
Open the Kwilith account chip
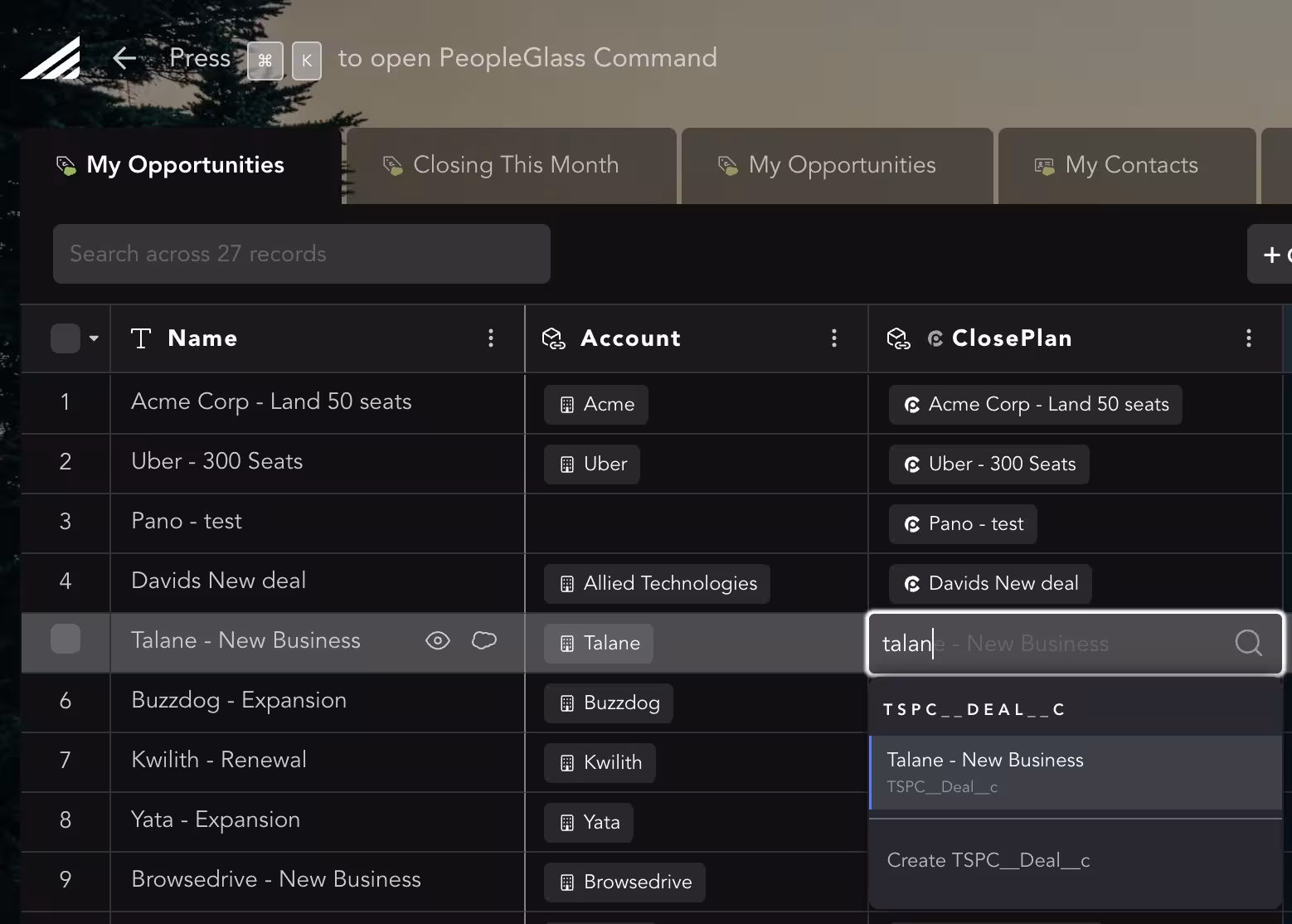[x=600, y=763]
